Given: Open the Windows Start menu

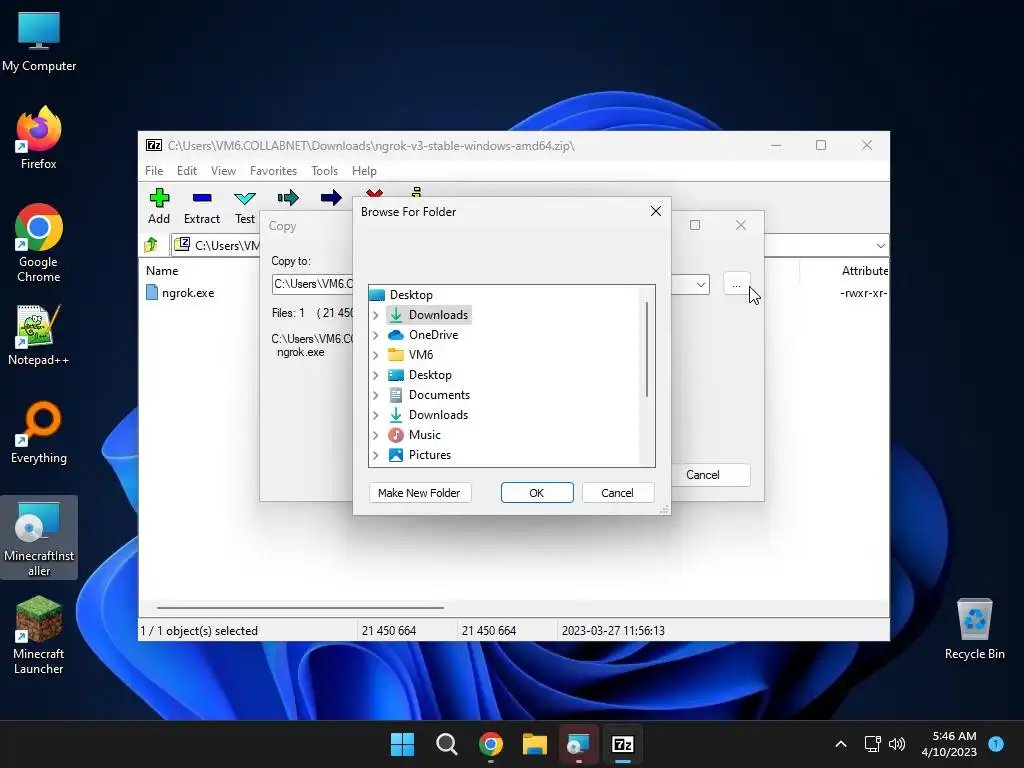Looking at the screenshot, I should [x=402, y=744].
